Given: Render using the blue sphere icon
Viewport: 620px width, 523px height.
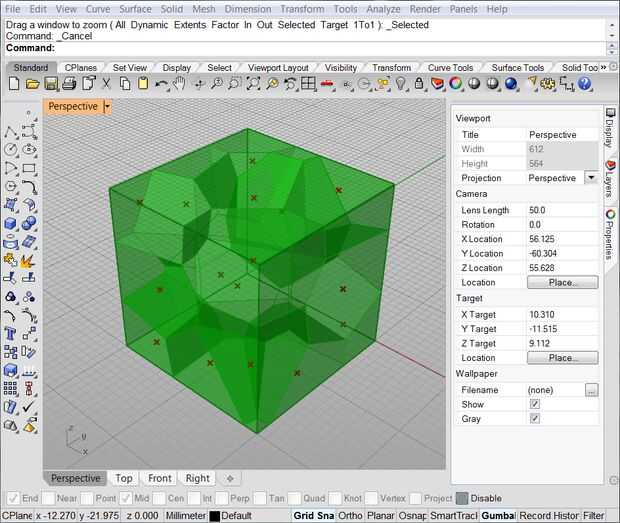Looking at the screenshot, I should point(511,84).
